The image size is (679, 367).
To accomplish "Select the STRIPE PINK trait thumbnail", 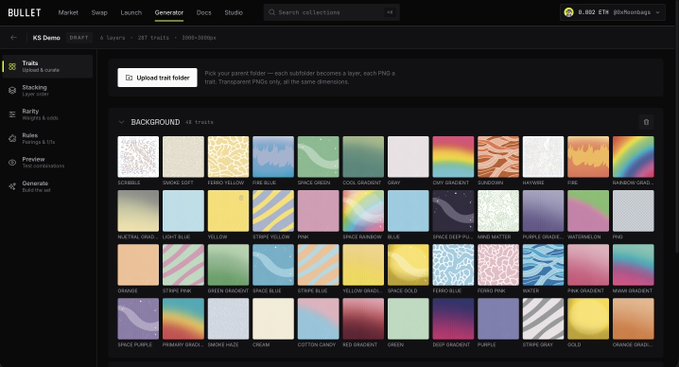I will point(183,265).
